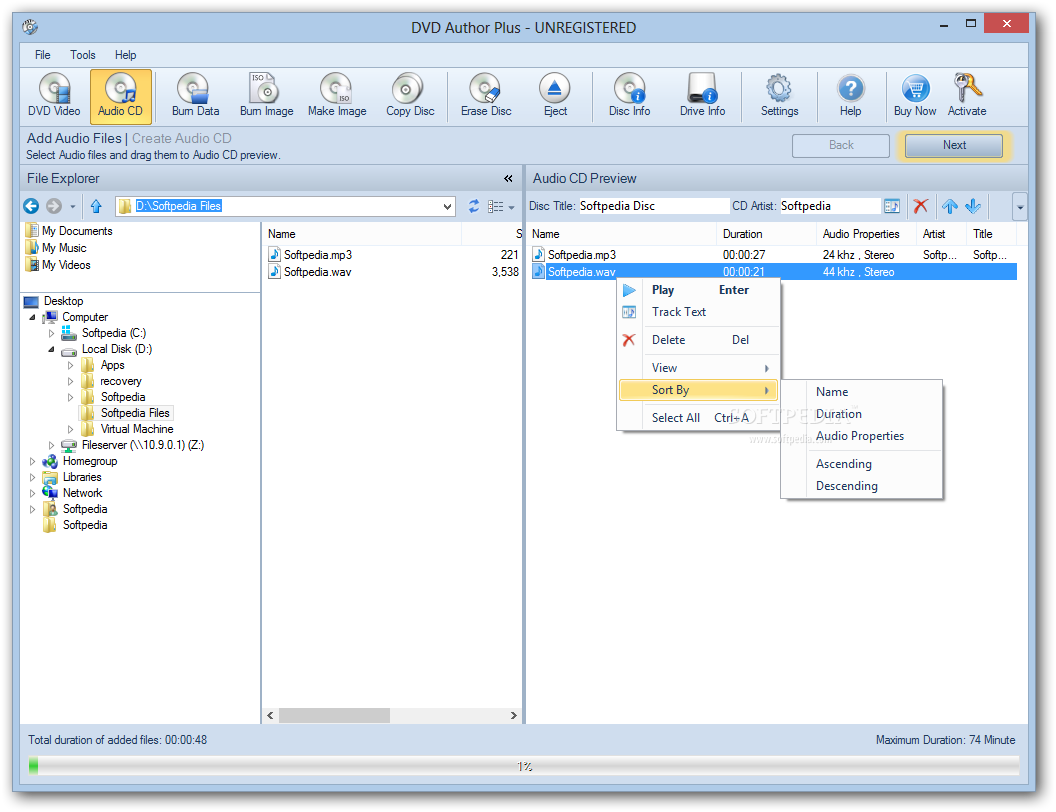Screen dimensions: 1056x812
Task: Click the Activate keys icon
Action: point(966,96)
